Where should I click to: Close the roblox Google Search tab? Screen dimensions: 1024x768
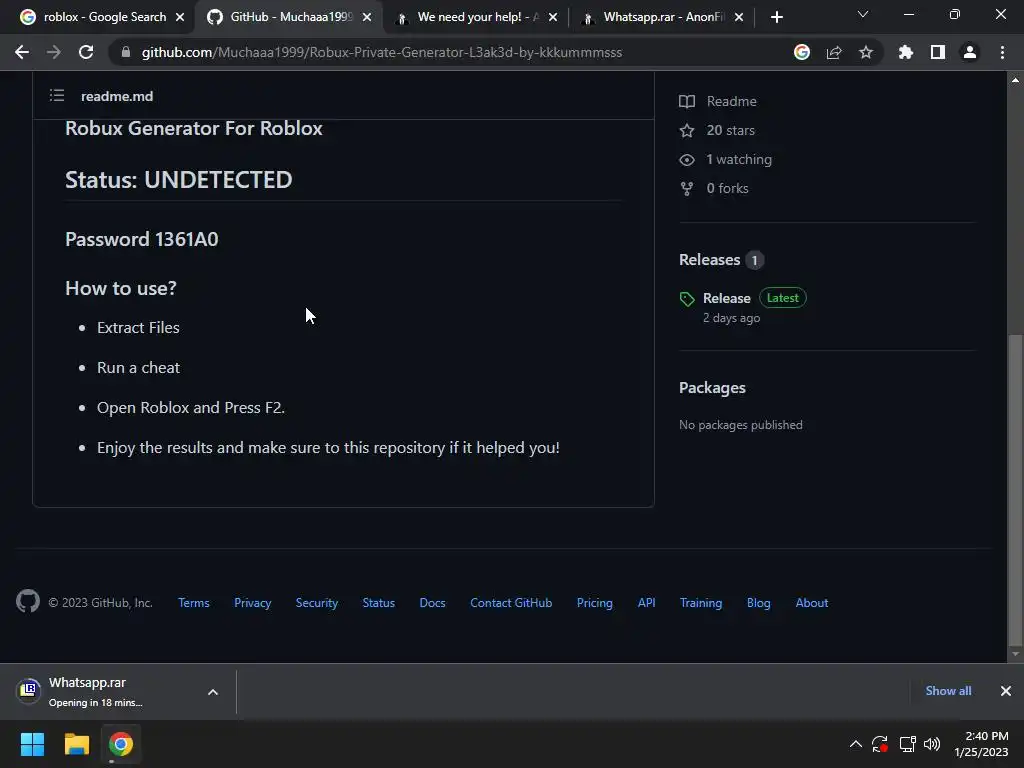[x=180, y=17]
